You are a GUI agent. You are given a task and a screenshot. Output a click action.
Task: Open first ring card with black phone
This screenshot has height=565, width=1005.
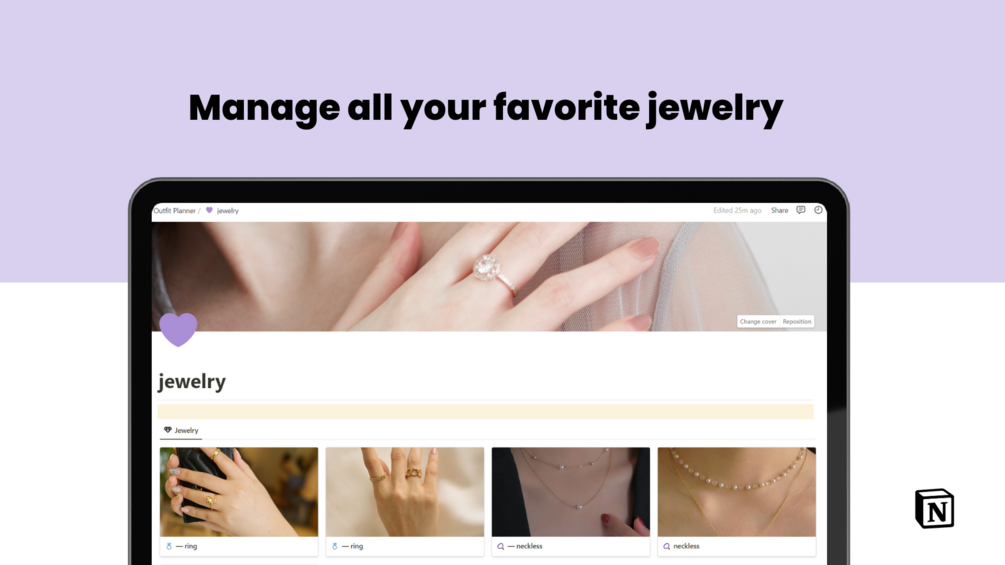point(239,501)
